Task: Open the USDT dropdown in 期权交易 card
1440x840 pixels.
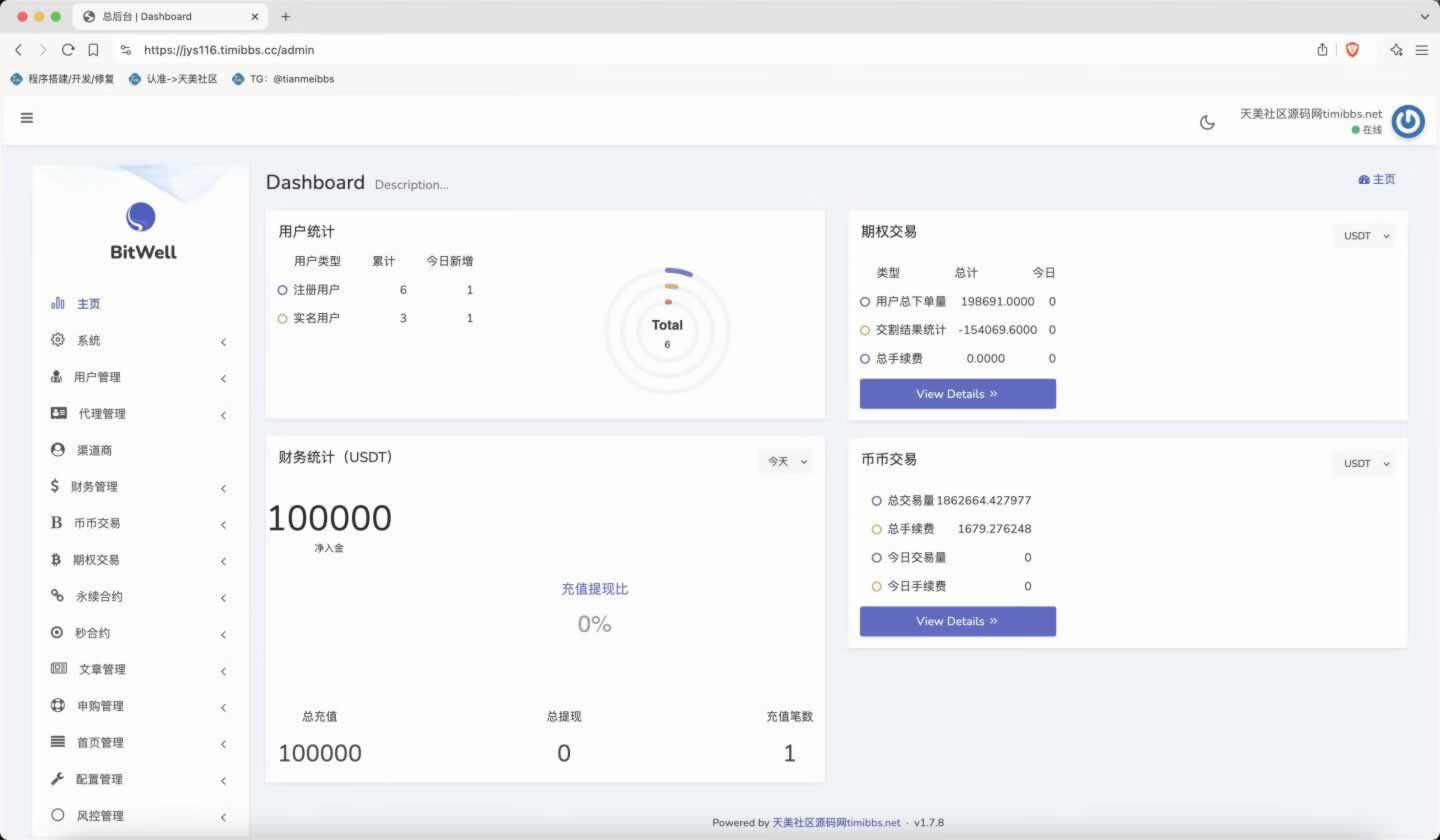Action: [1365, 236]
